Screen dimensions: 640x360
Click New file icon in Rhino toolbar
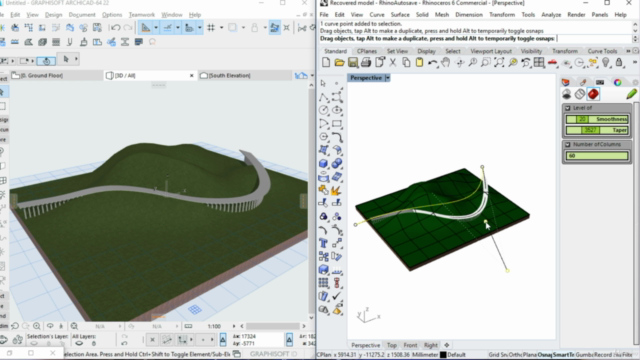click(x=326, y=62)
